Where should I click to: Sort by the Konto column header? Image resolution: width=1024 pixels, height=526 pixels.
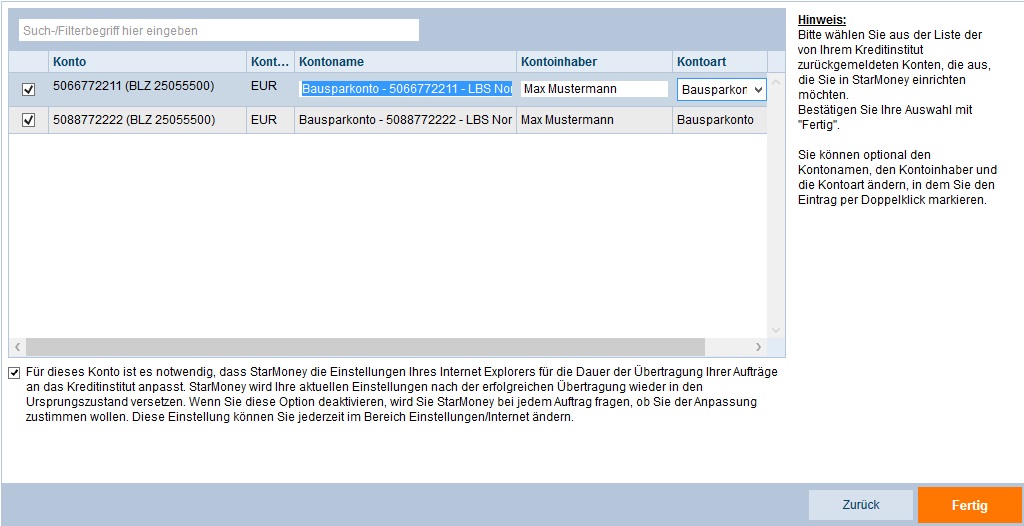[148, 62]
